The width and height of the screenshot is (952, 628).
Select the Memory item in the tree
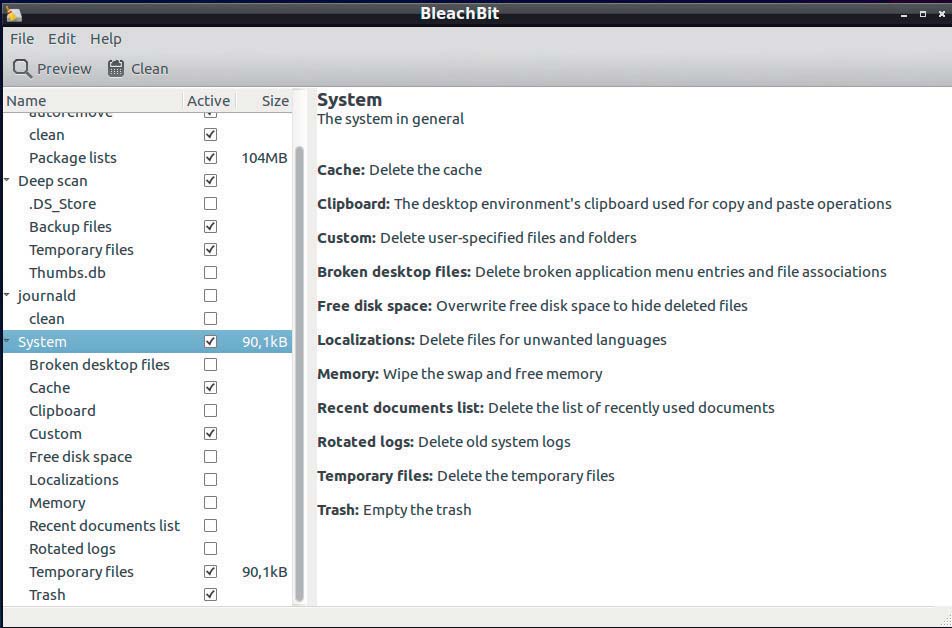58,503
